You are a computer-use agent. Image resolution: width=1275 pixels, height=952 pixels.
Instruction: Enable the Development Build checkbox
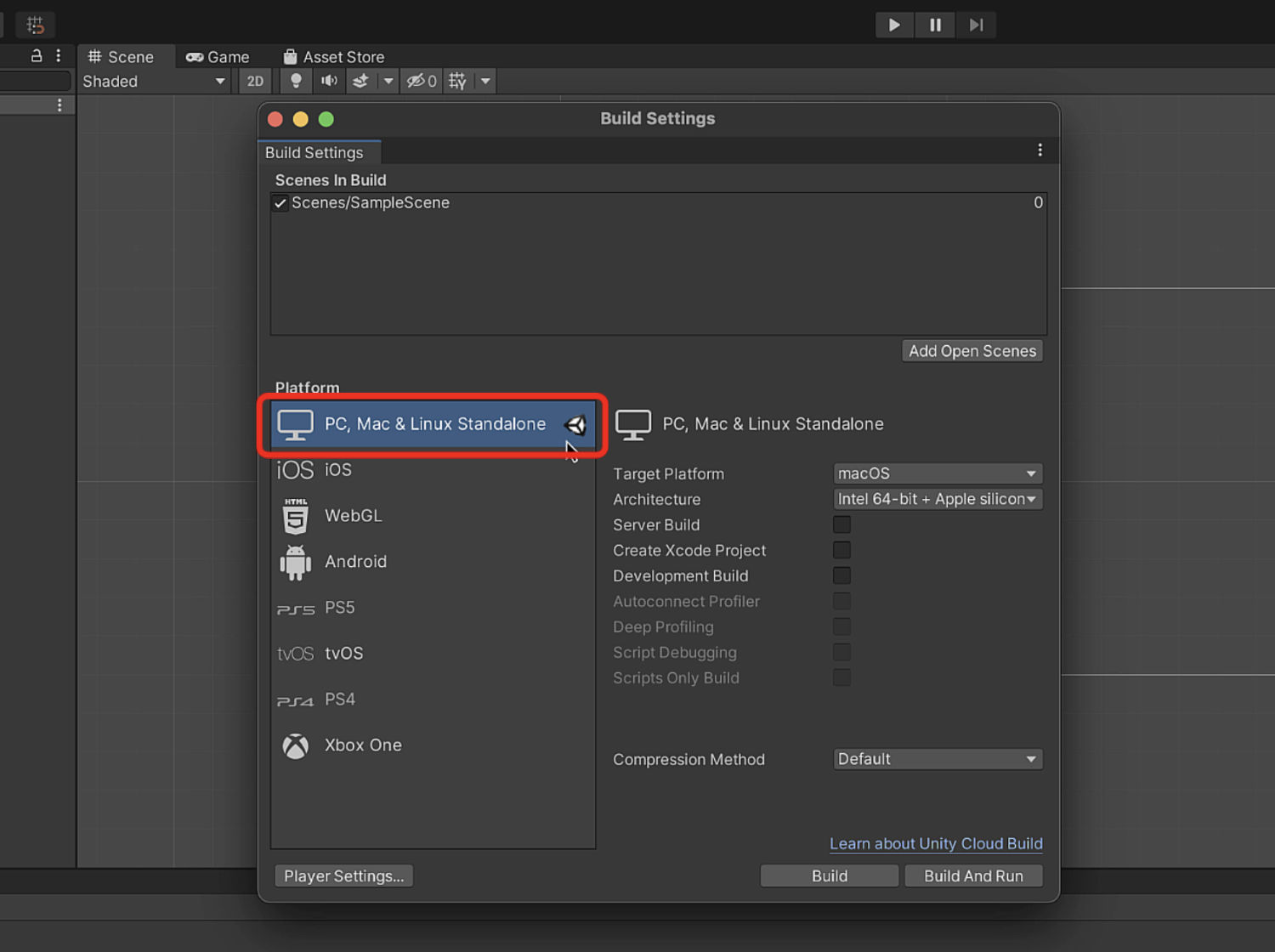(841, 575)
